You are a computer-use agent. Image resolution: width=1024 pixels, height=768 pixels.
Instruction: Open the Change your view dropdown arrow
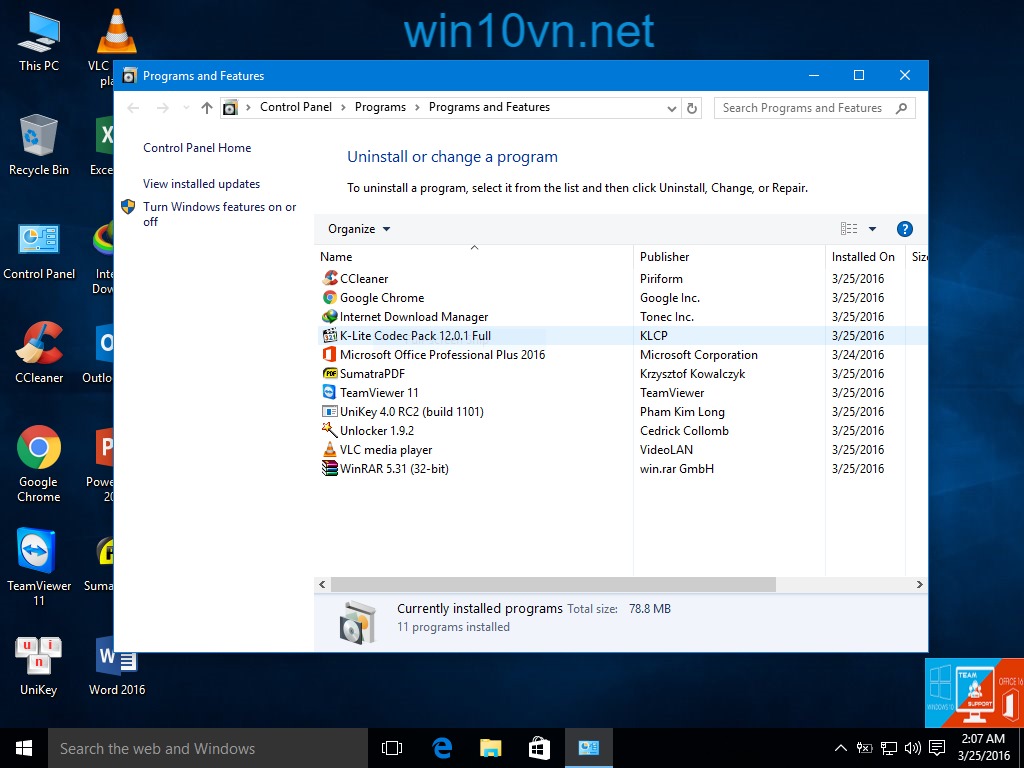(x=871, y=228)
